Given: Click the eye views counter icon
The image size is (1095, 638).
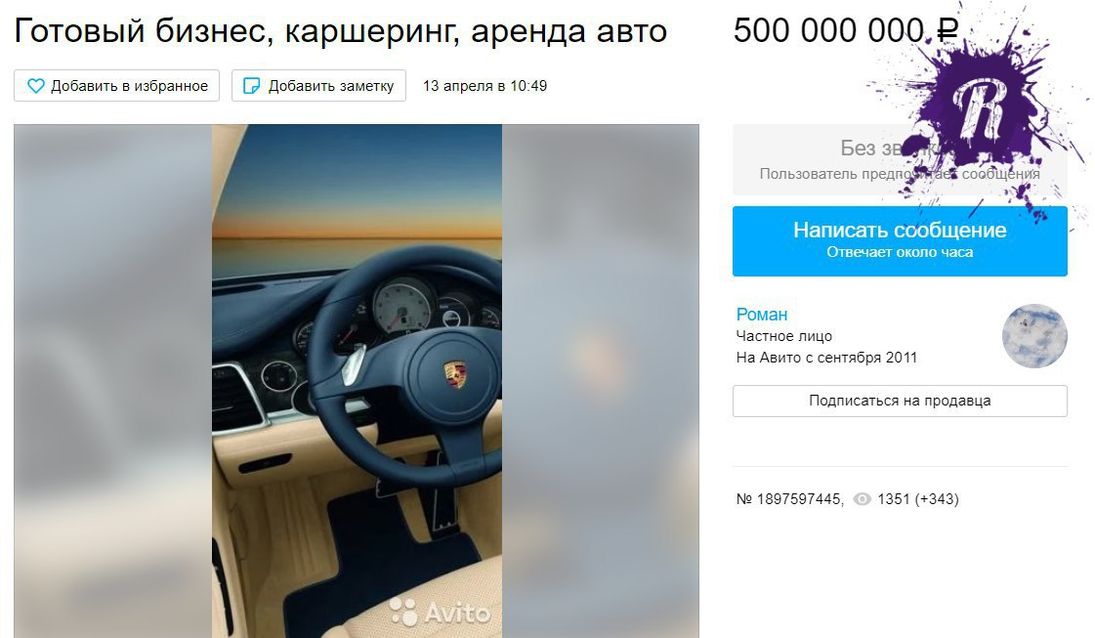Looking at the screenshot, I should 862,499.
